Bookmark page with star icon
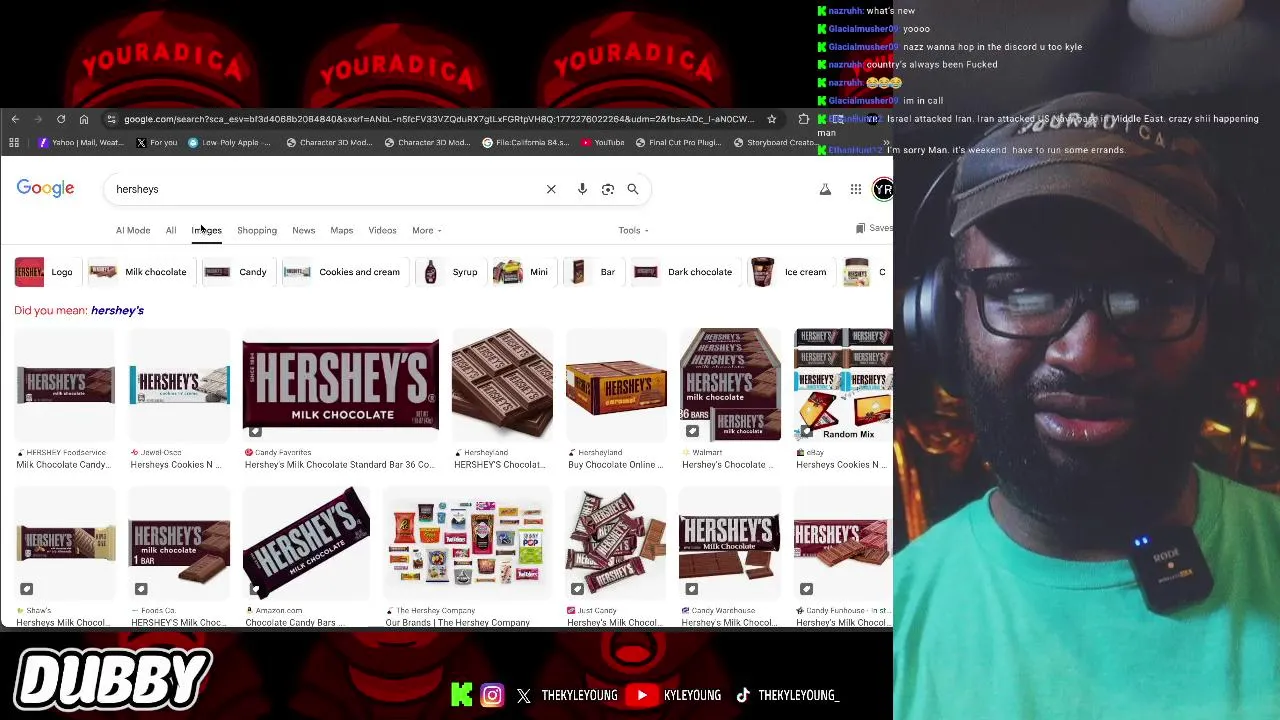The width and height of the screenshot is (1280, 720). pyautogui.click(x=771, y=119)
